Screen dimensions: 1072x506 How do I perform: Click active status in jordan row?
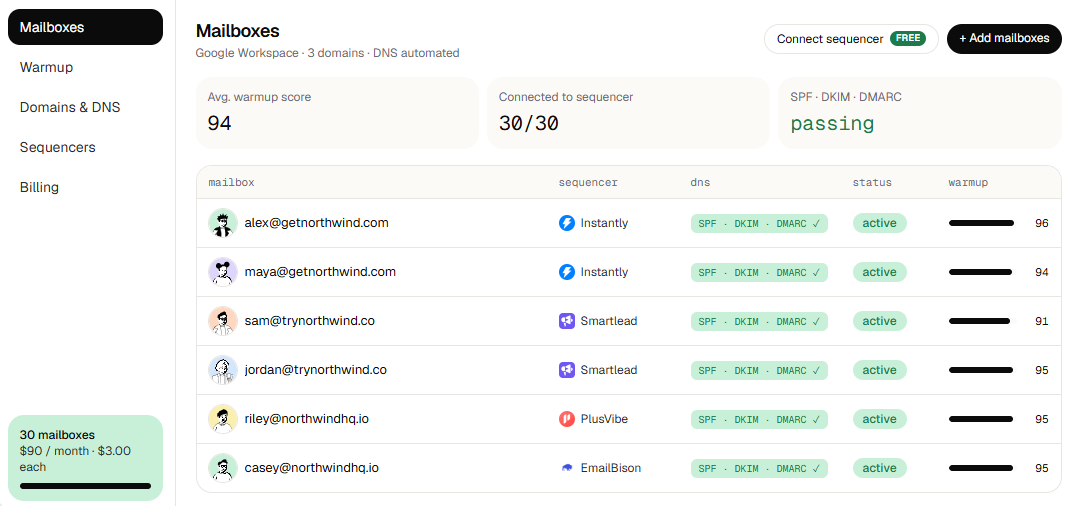tap(879, 370)
